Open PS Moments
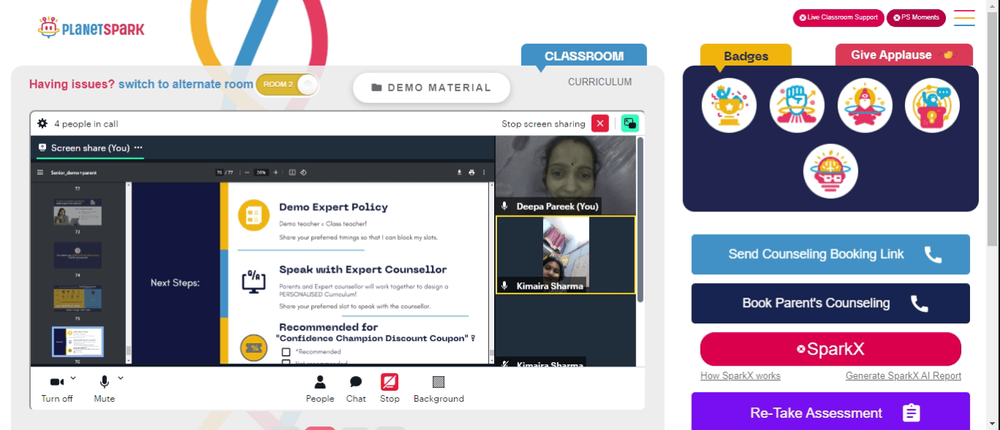The width and height of the screenshot is (1000, 430). (916, 18)
